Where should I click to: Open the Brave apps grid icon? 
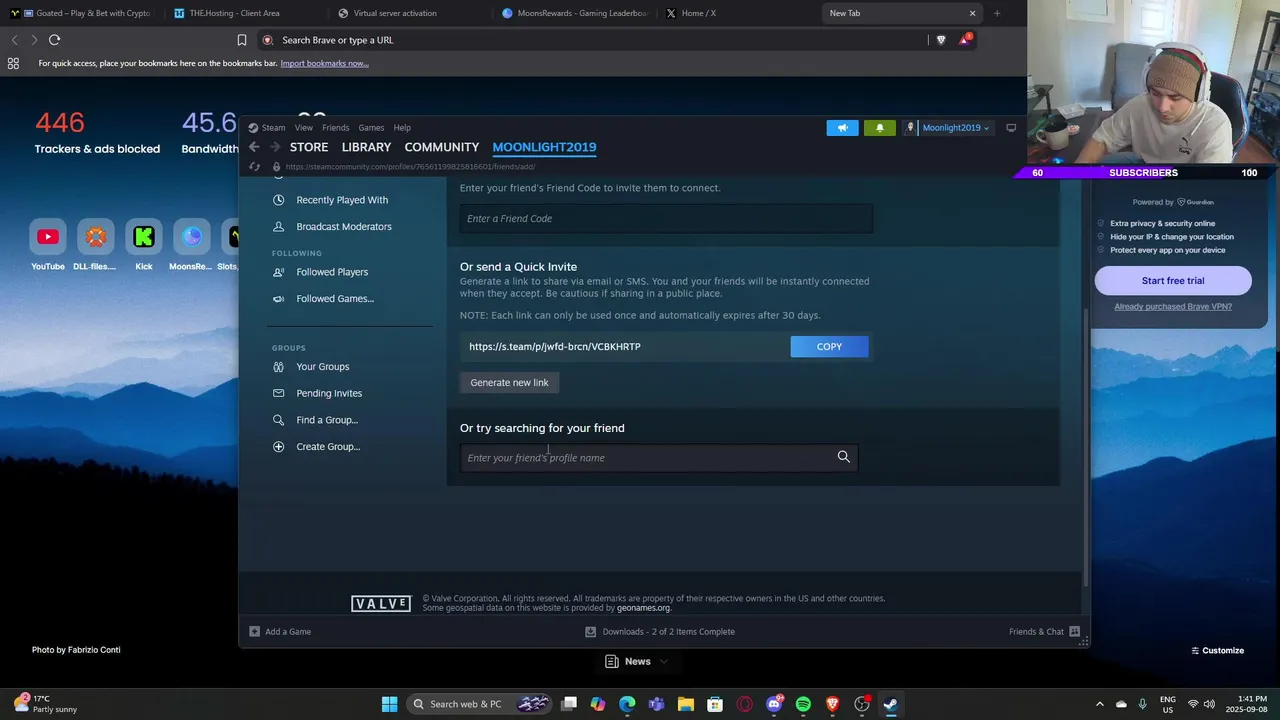13,63
